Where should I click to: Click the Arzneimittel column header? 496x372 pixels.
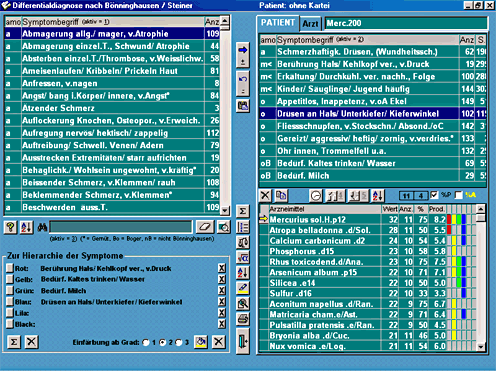pos(325,209)
